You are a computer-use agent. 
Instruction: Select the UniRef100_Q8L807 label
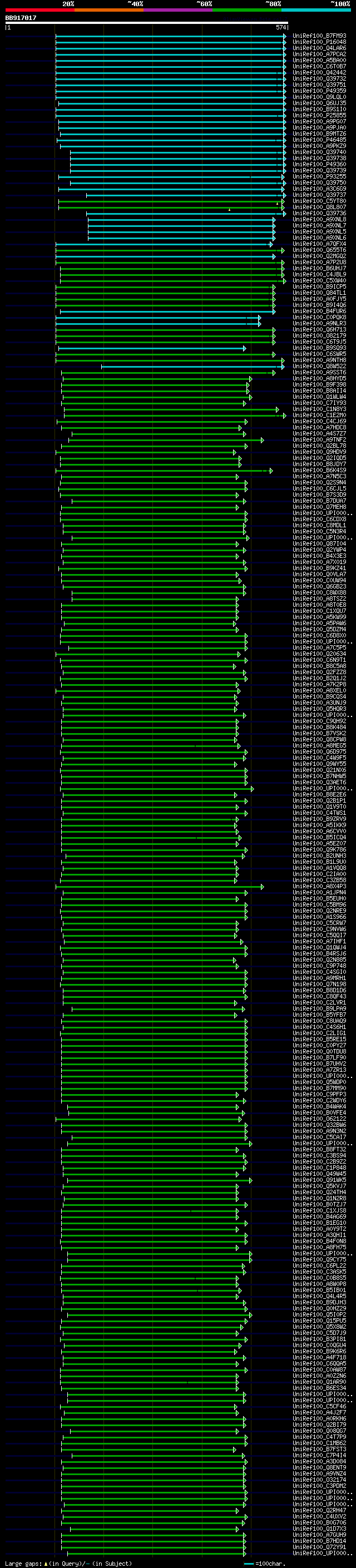[319, 207]
